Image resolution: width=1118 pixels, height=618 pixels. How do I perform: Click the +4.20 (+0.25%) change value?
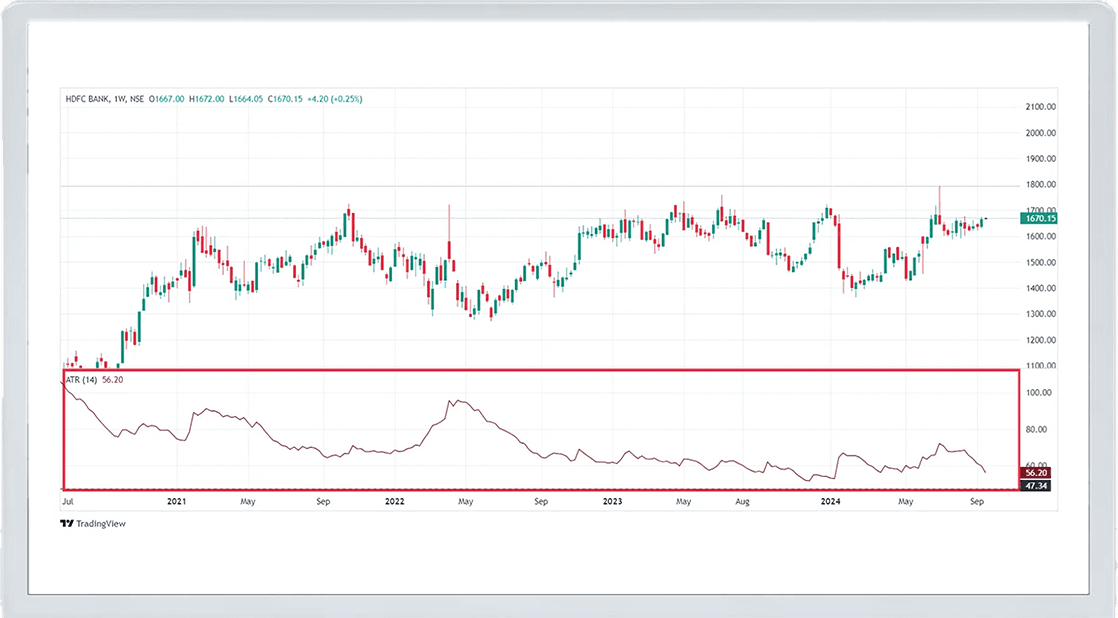(337, 99)
